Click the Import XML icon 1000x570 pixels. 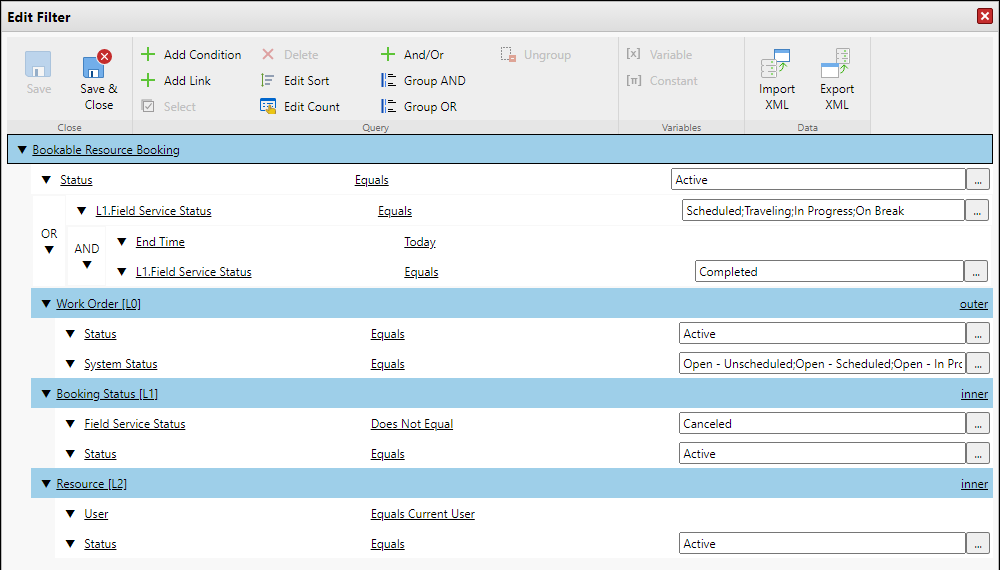(x=776, y=68)
